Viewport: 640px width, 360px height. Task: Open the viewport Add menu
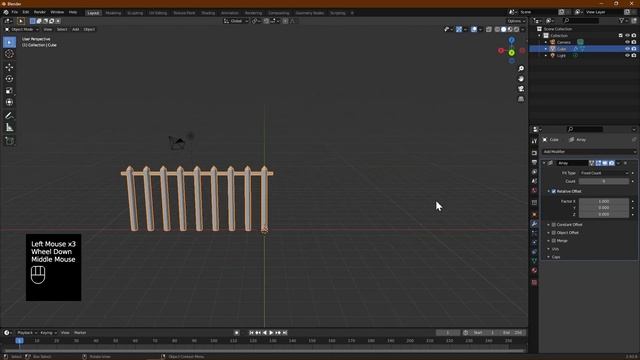tap(76, 29)
